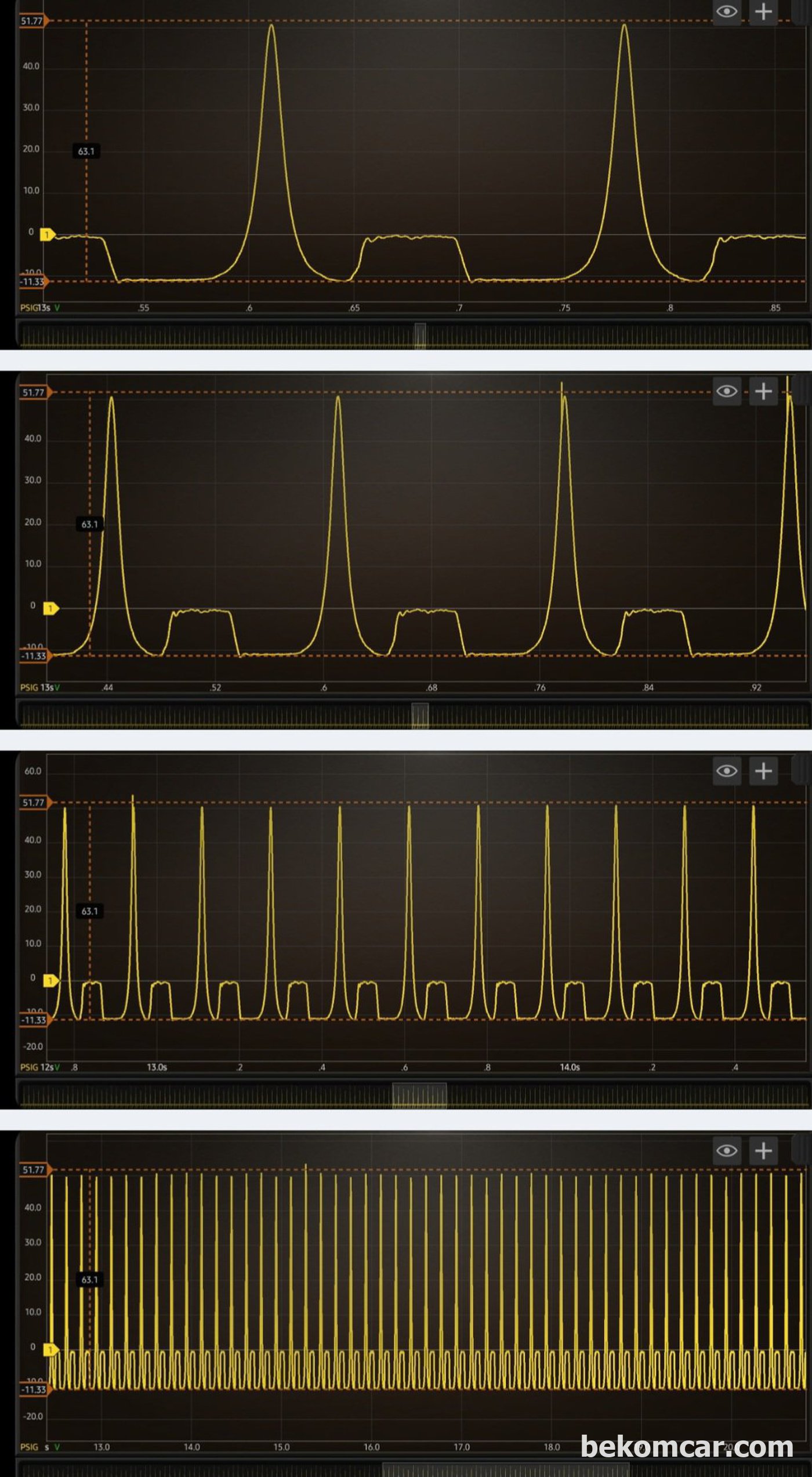Toggle the eye icon in the second chart
The height and width of the screenshot is (1477, 812).
(x=727, y=391)
